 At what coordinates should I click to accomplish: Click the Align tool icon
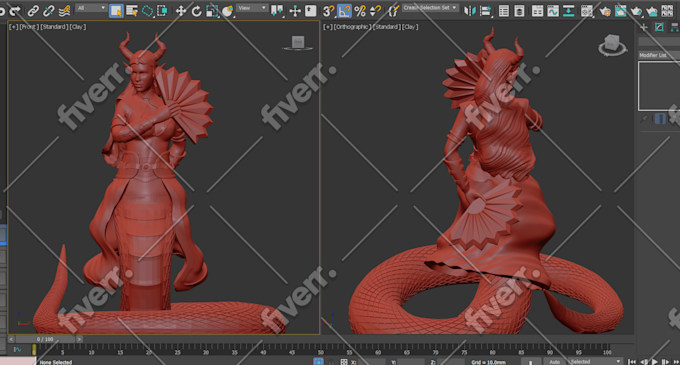tap(486, 11)
